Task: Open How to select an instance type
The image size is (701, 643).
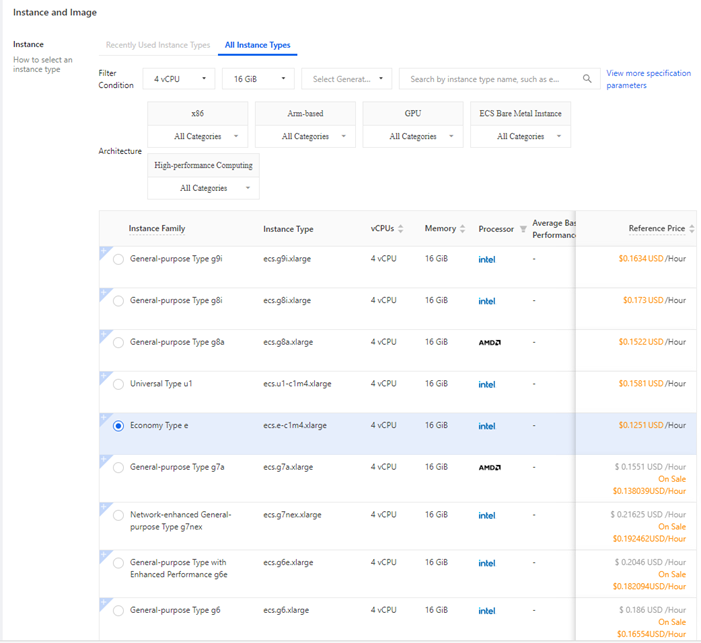Action: click(42, 64)
